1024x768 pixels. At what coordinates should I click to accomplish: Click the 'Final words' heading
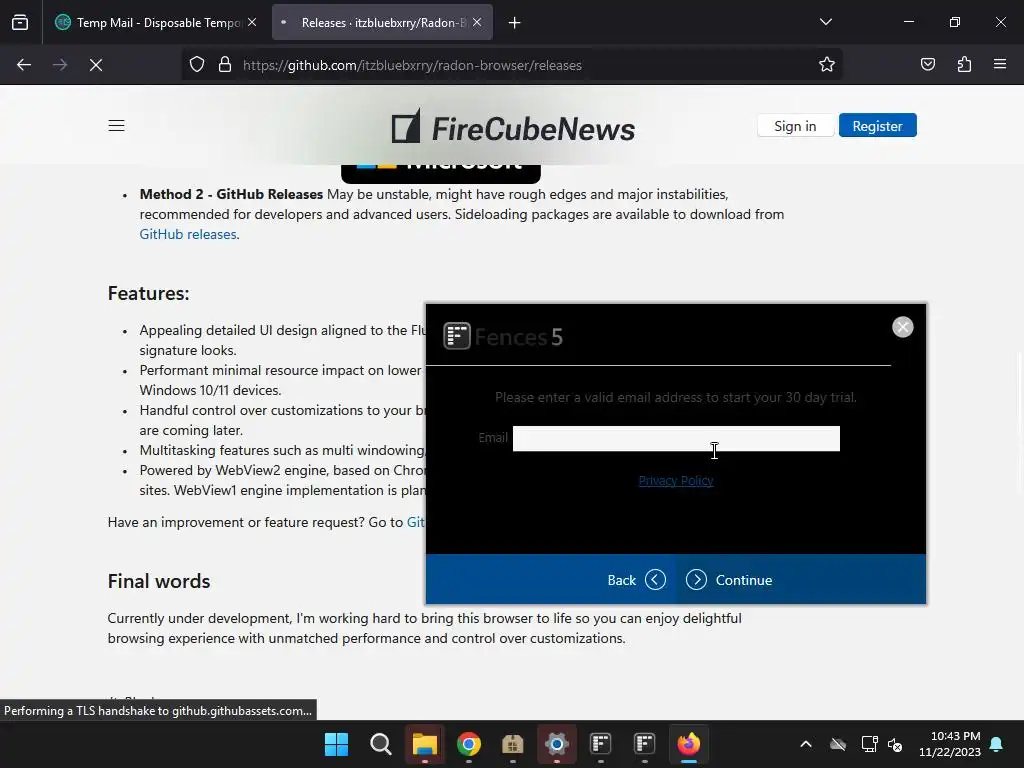159,581
